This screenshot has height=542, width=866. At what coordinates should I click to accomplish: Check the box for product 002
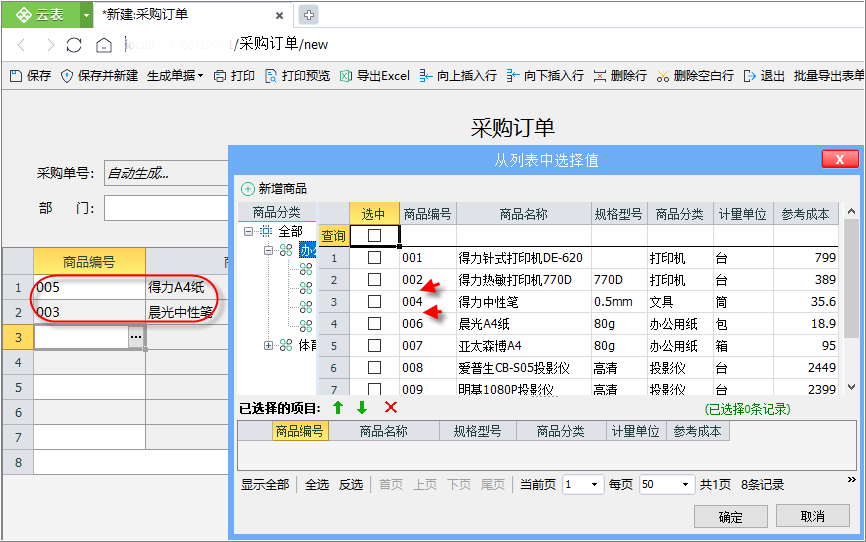374,280
